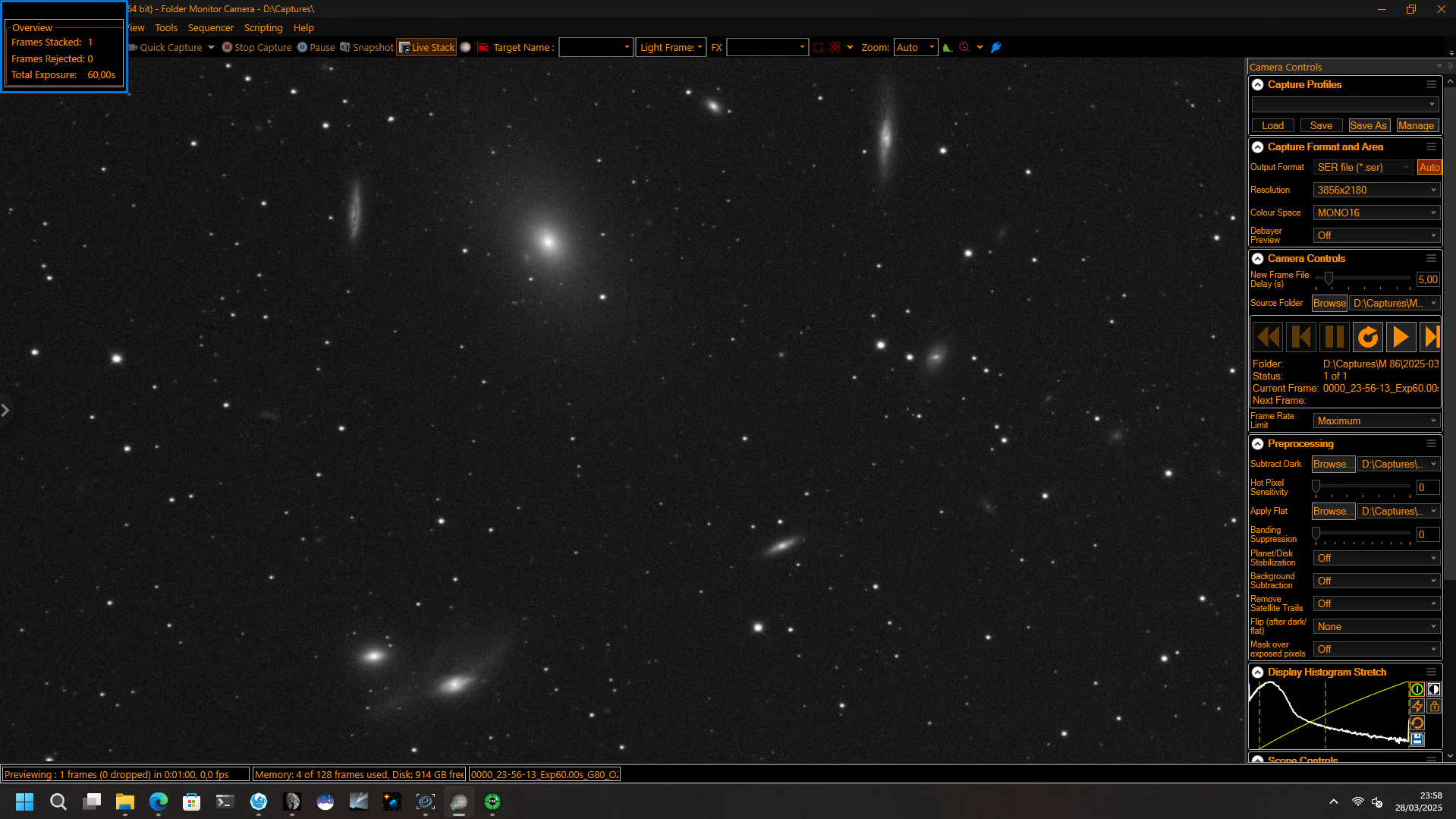Apply auto stretch lightning bolt icon
This screenshot has height=819, width=1456.
coord(1417,706)
